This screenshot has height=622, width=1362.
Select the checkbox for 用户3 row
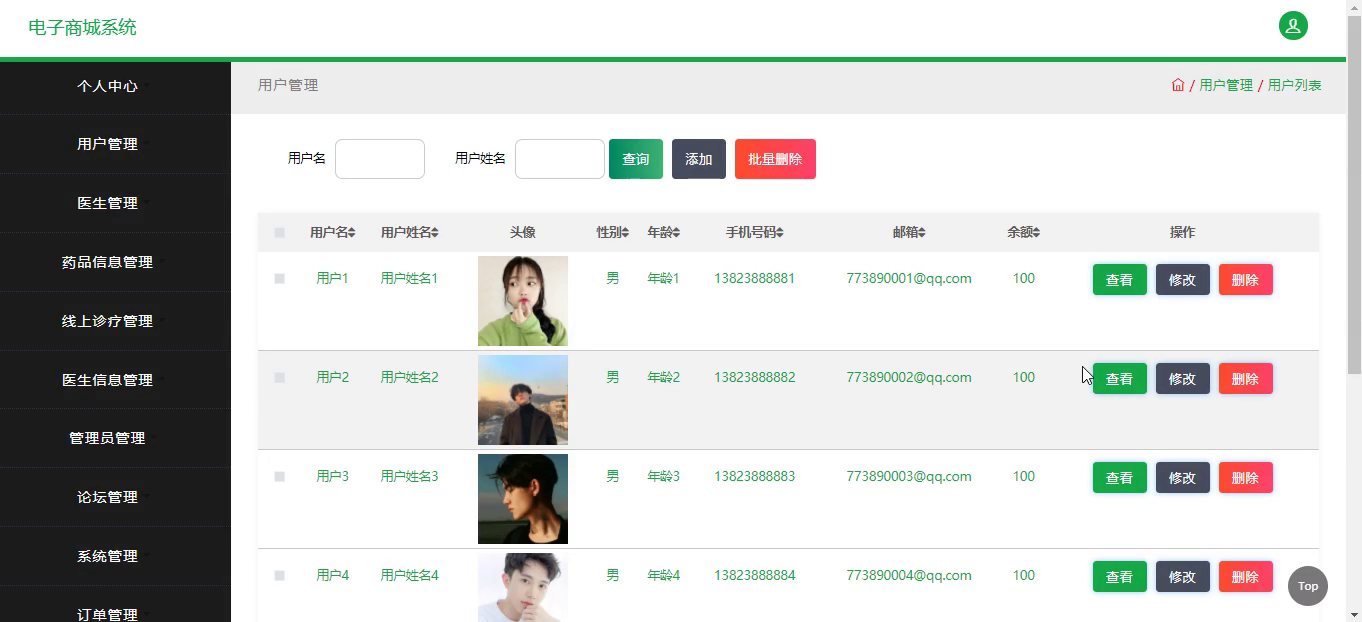[280, 477]
